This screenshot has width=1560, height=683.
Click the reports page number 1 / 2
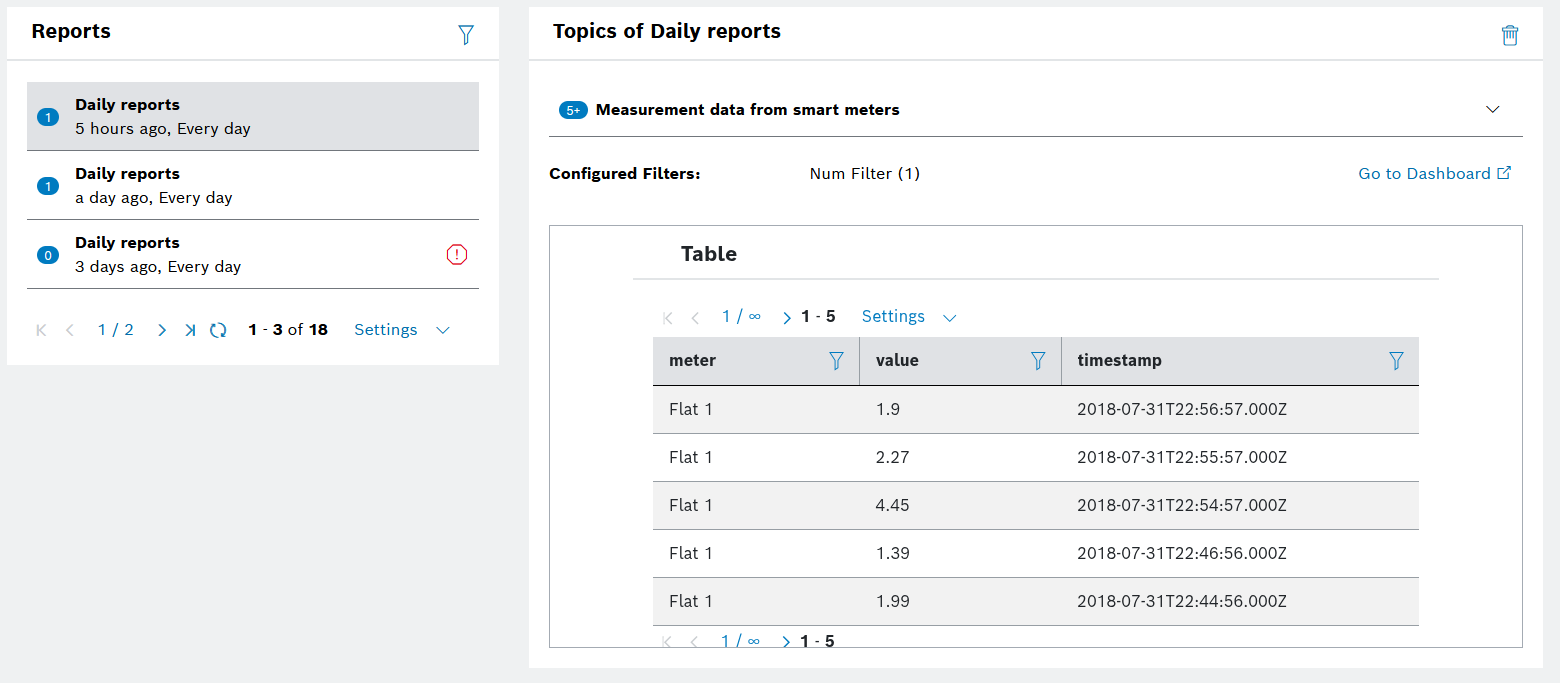point(115,330)
